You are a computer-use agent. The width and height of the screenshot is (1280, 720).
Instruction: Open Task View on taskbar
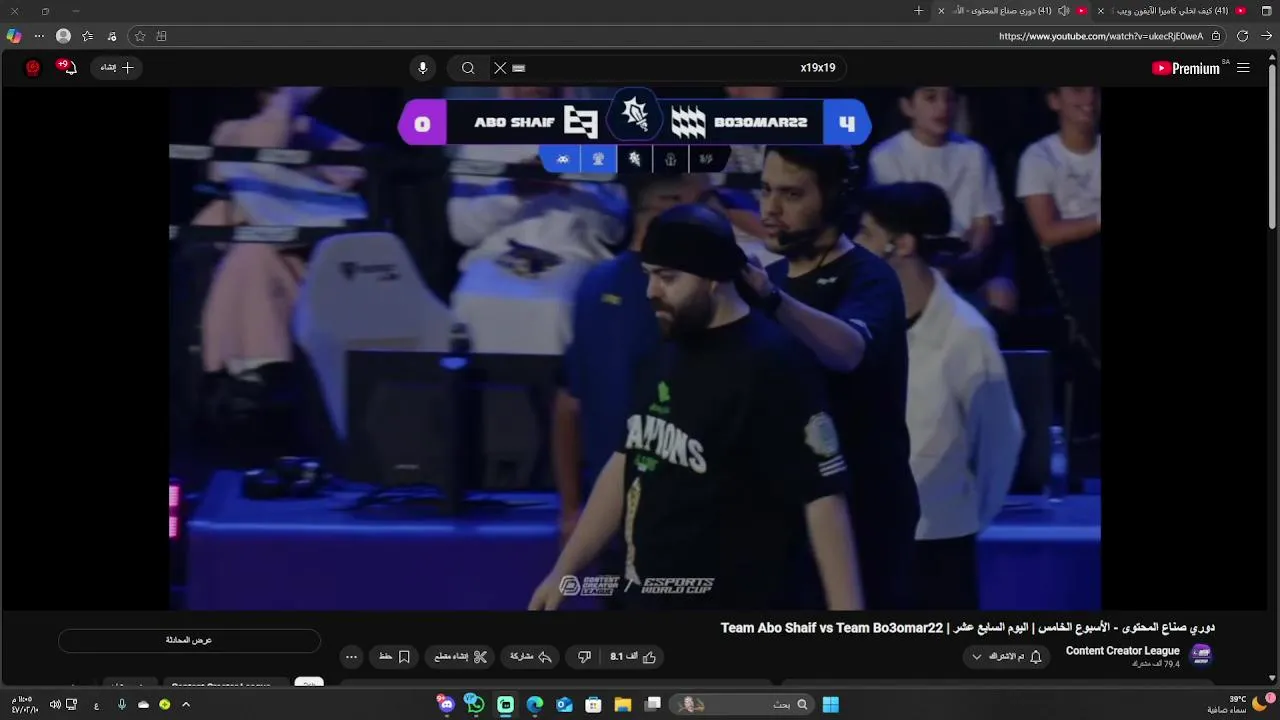tap(653, 705)
